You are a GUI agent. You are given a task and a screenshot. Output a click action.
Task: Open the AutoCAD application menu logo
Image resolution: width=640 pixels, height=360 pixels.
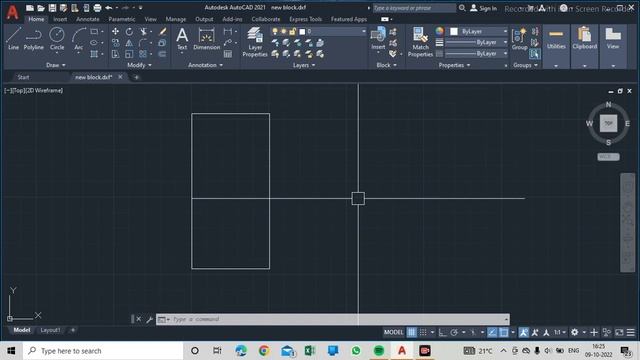click(12, 12)
